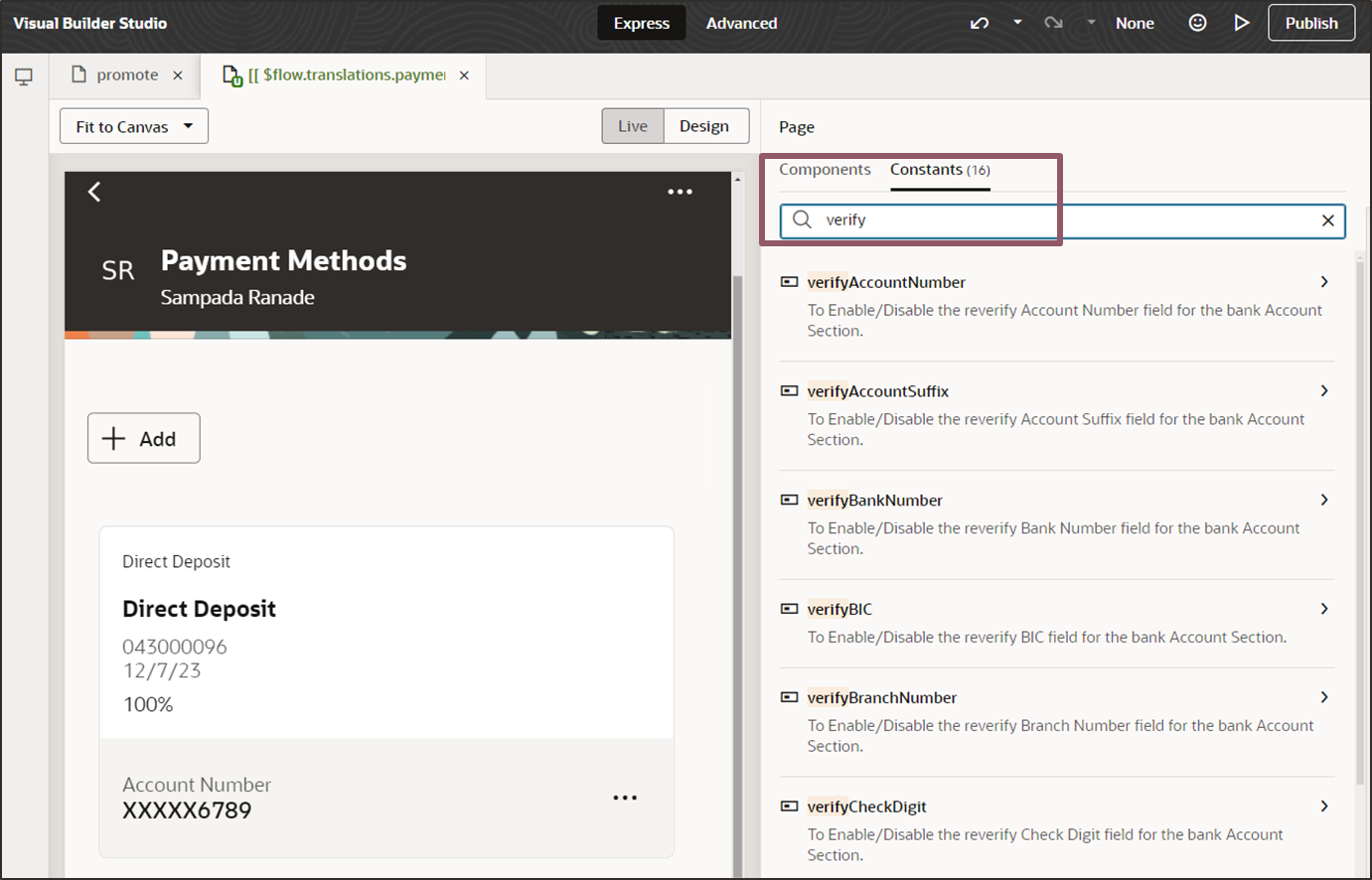Clear the verify search text
The width and height of the screenshot is (1372, 880).
coord(1327,220)
